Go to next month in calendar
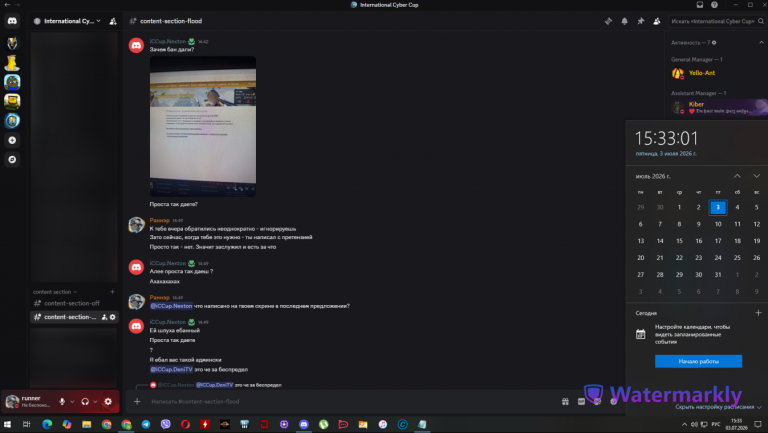 (756, 176)
